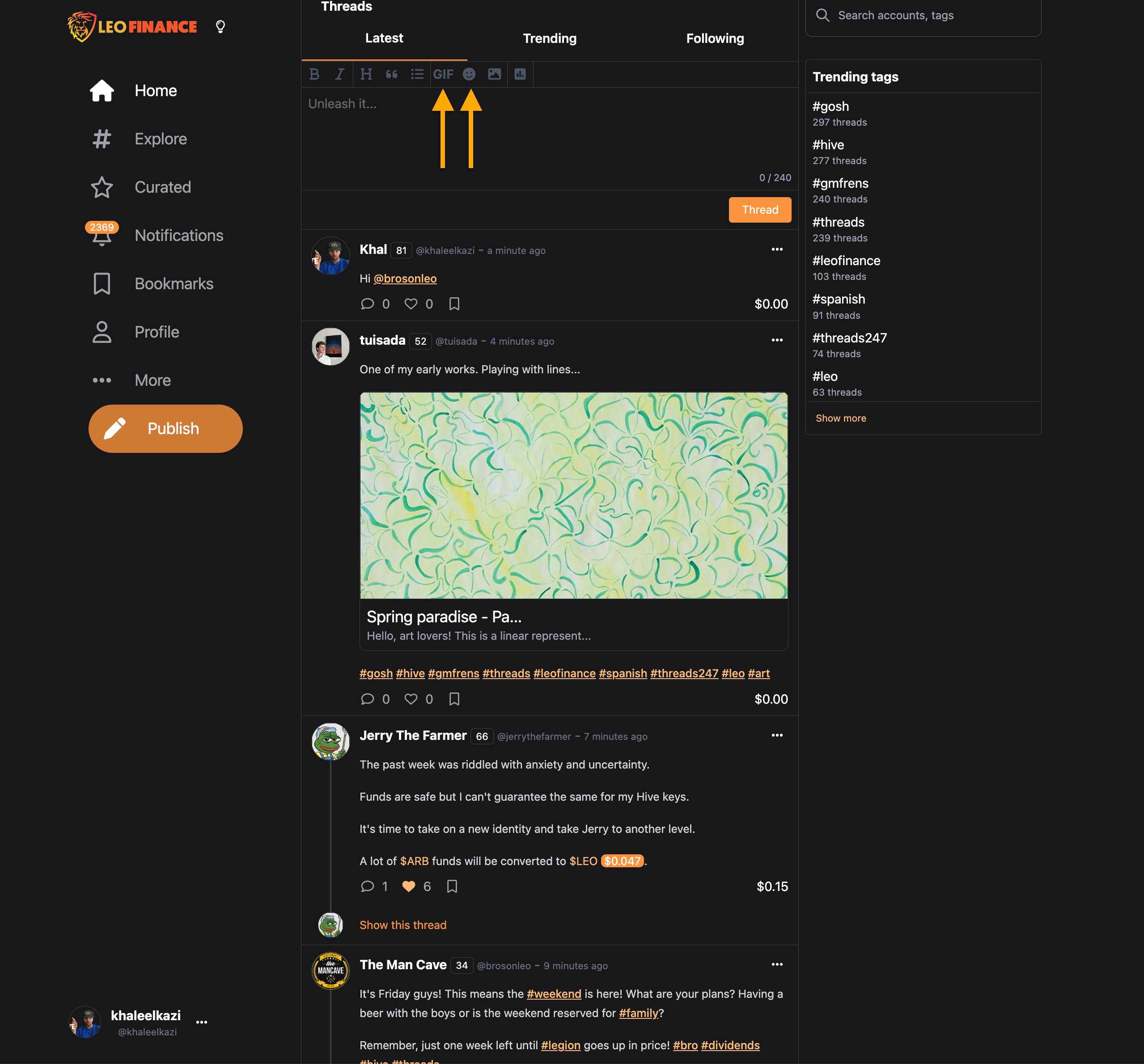Image resolution: width=1144 pixels, height=1064 pixels.
Task: Click the orange Thread button
Action: [x=759, y=210]
